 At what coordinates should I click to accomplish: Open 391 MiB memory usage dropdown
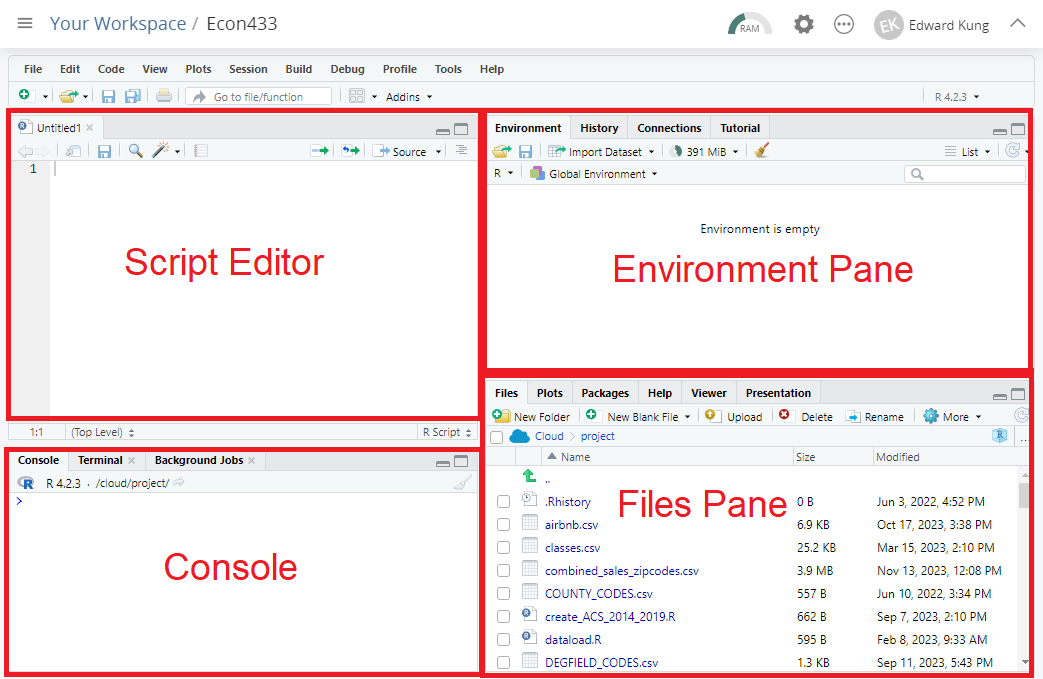704,152
